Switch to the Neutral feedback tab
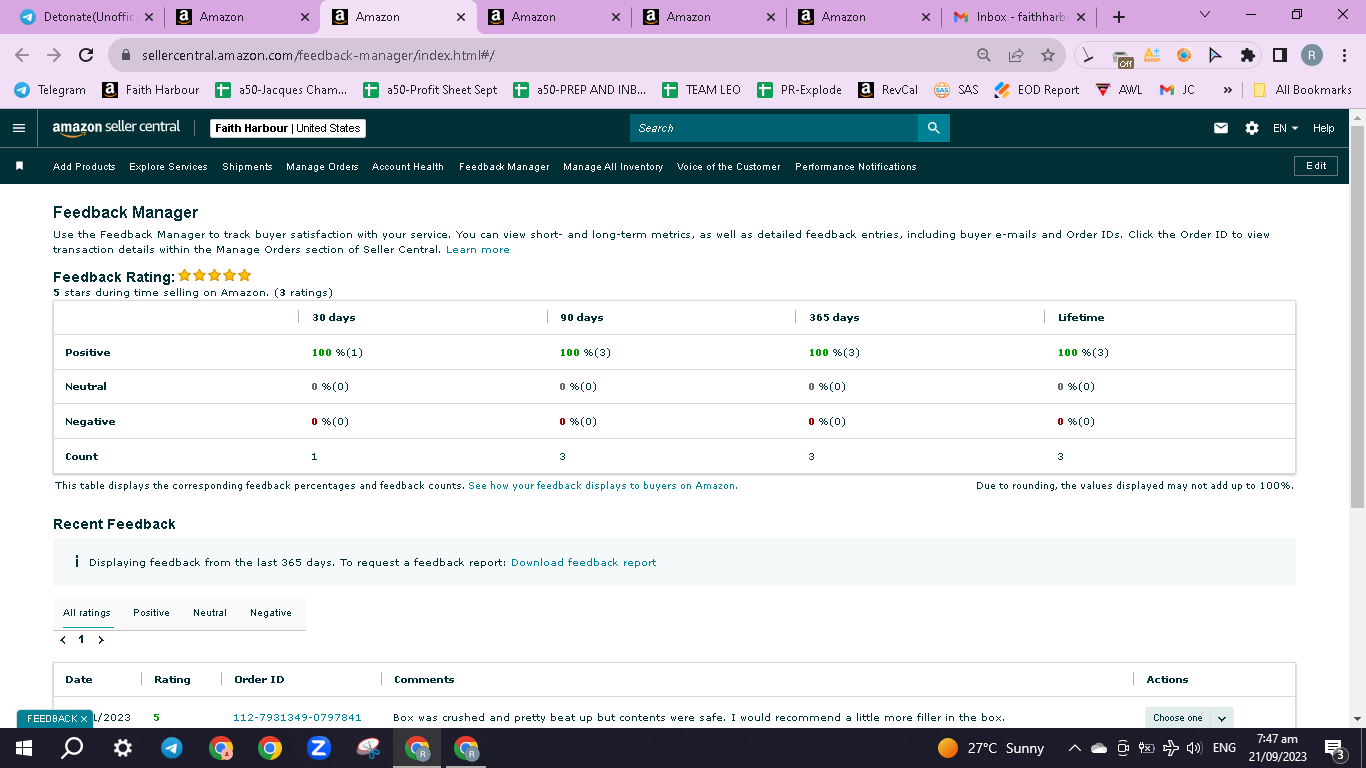Image resolution: width=1366 pixels, height=768 pixels. 210,613
